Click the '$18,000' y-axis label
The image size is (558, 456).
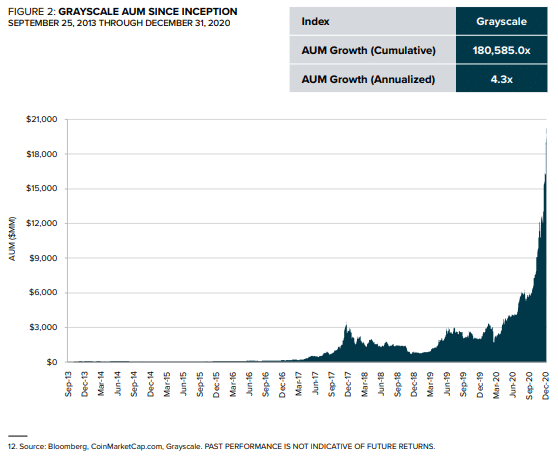pos(42,154)
